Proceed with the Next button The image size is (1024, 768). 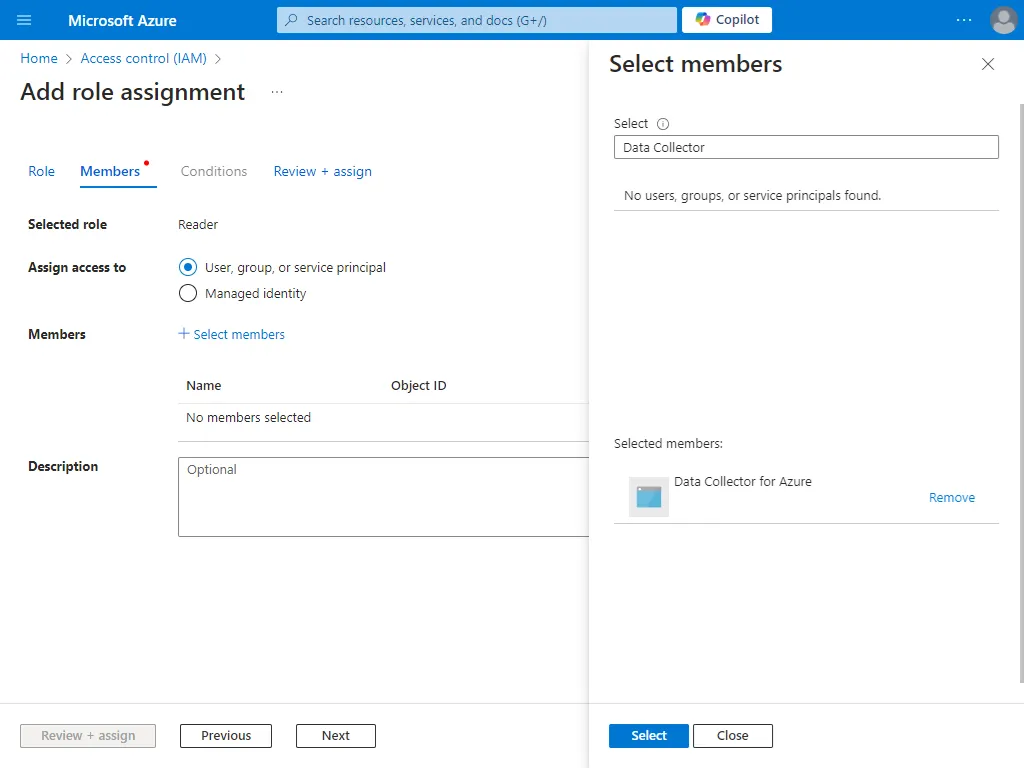(x=336, y=735)
